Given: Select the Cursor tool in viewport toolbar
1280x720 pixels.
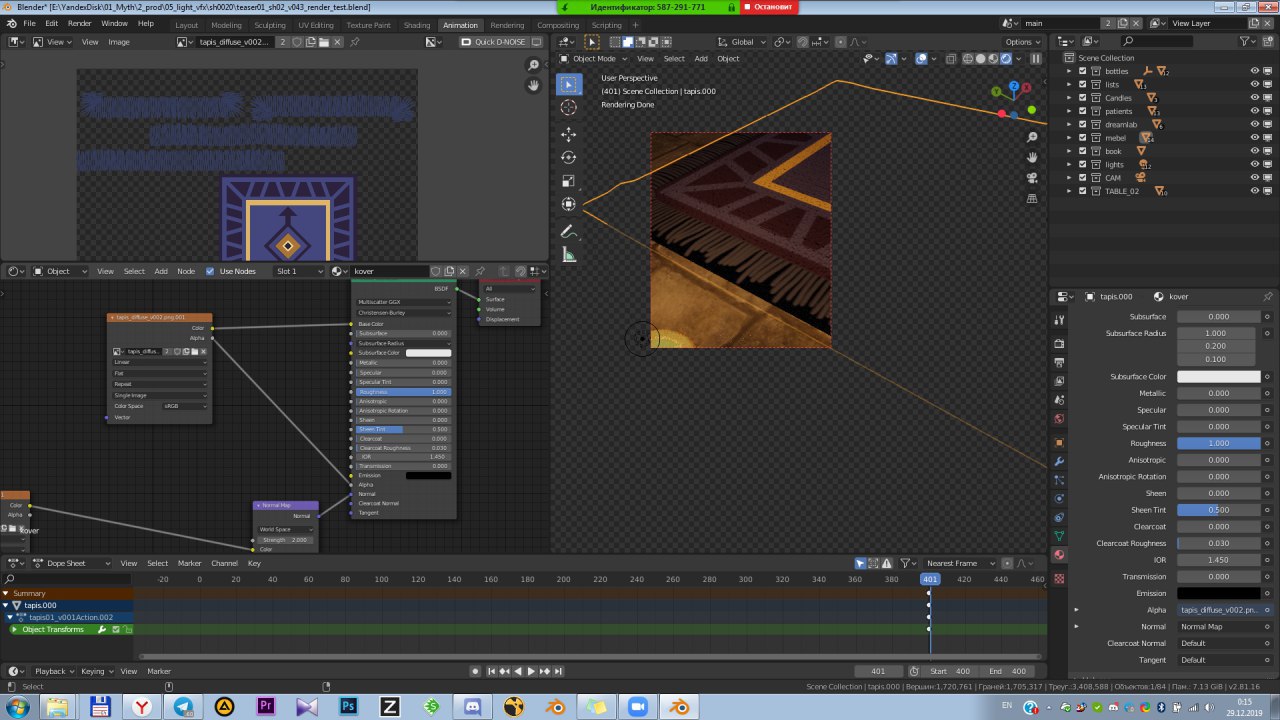Looking at the screenshot, I should pos(568,108).
